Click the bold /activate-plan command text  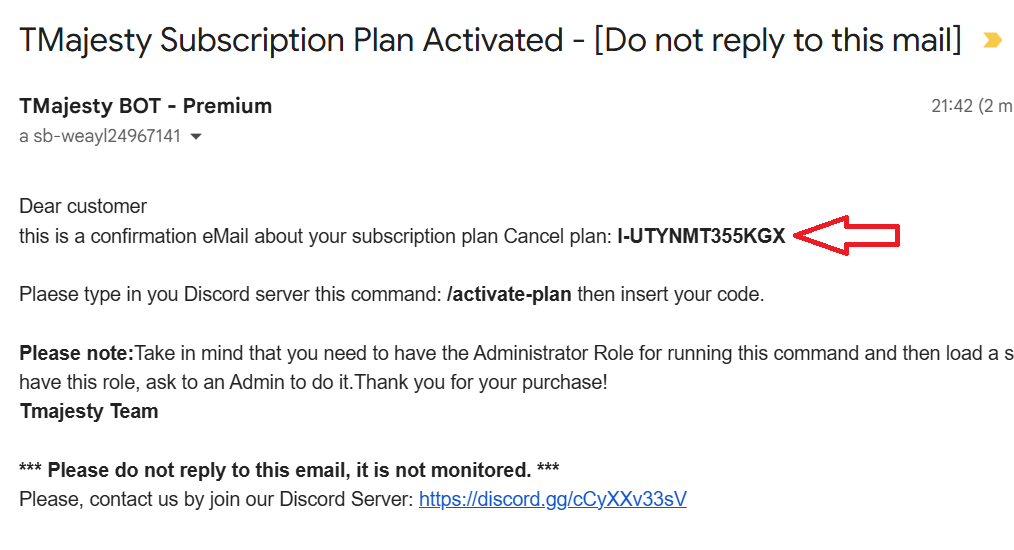(x=509, y=295)
